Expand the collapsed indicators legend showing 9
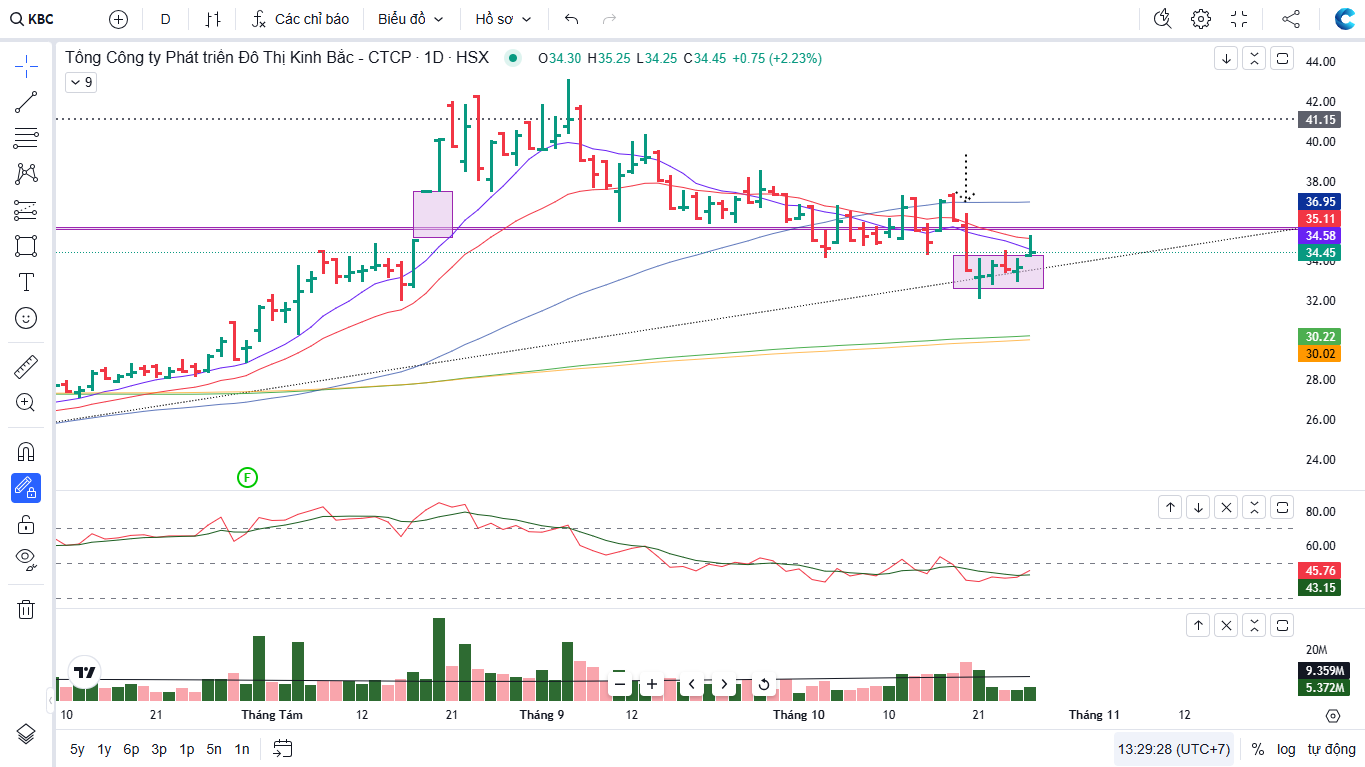This screenshot has height=767, width=1365. 81,83
